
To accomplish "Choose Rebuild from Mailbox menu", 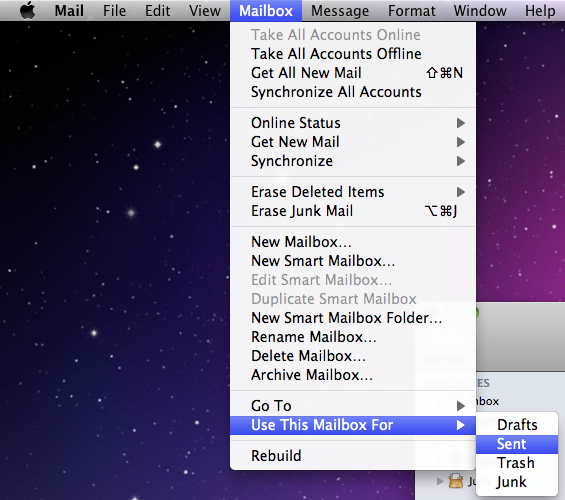I will [353, 456].
